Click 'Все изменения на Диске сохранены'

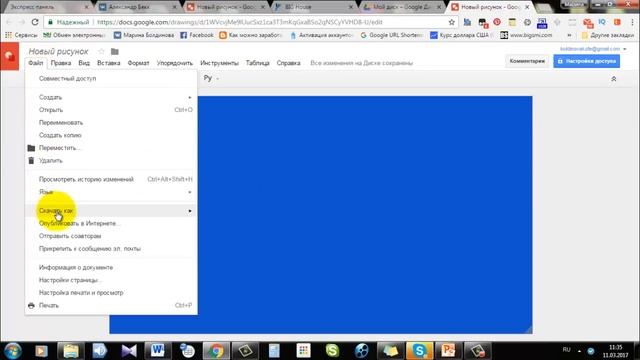point(362,63)
